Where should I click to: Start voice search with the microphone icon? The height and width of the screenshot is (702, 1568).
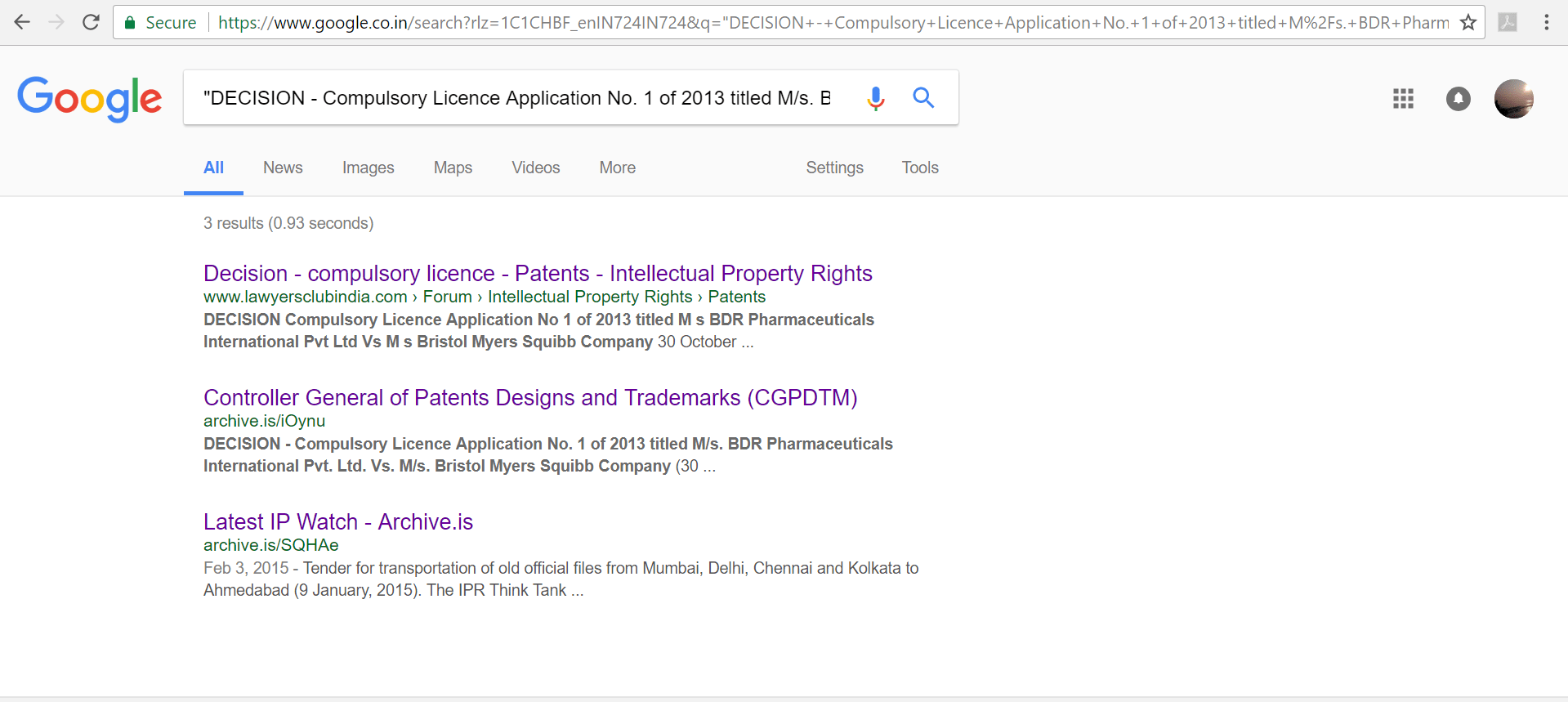(x=876, y=98)
